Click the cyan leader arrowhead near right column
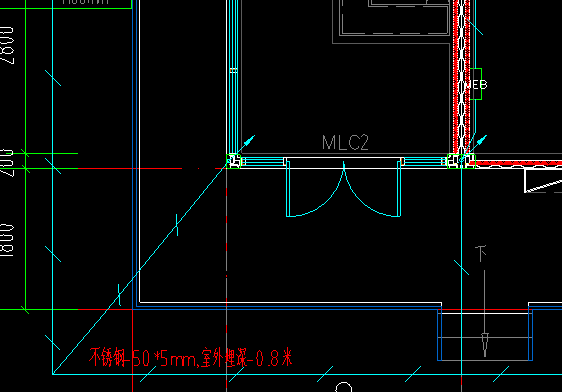Viewport: 562px width, 392px height. [482, 140]
